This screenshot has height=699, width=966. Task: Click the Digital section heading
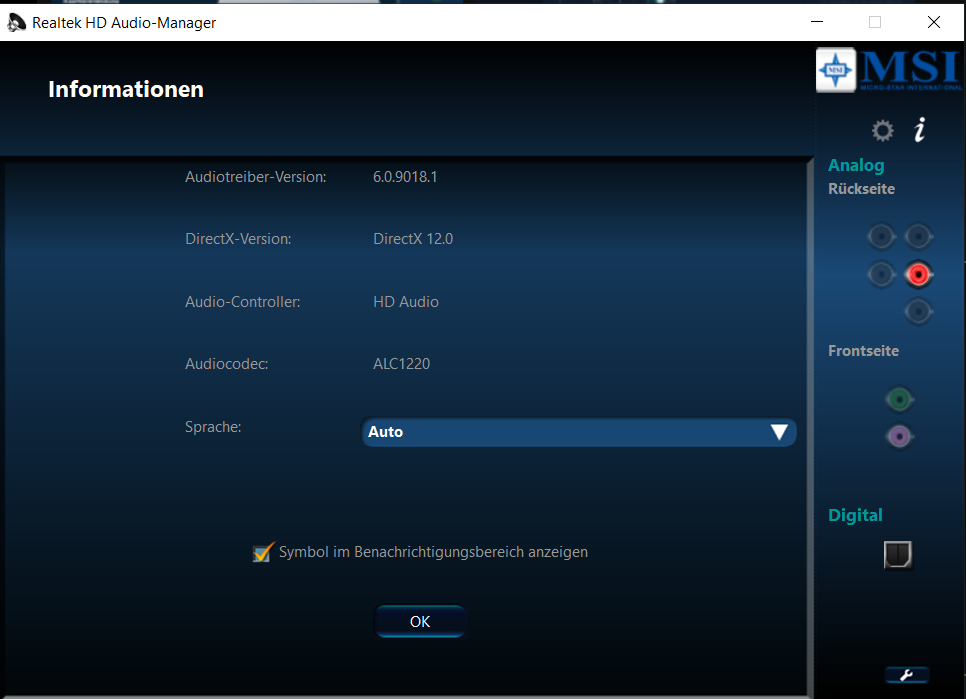pos(855,515)
